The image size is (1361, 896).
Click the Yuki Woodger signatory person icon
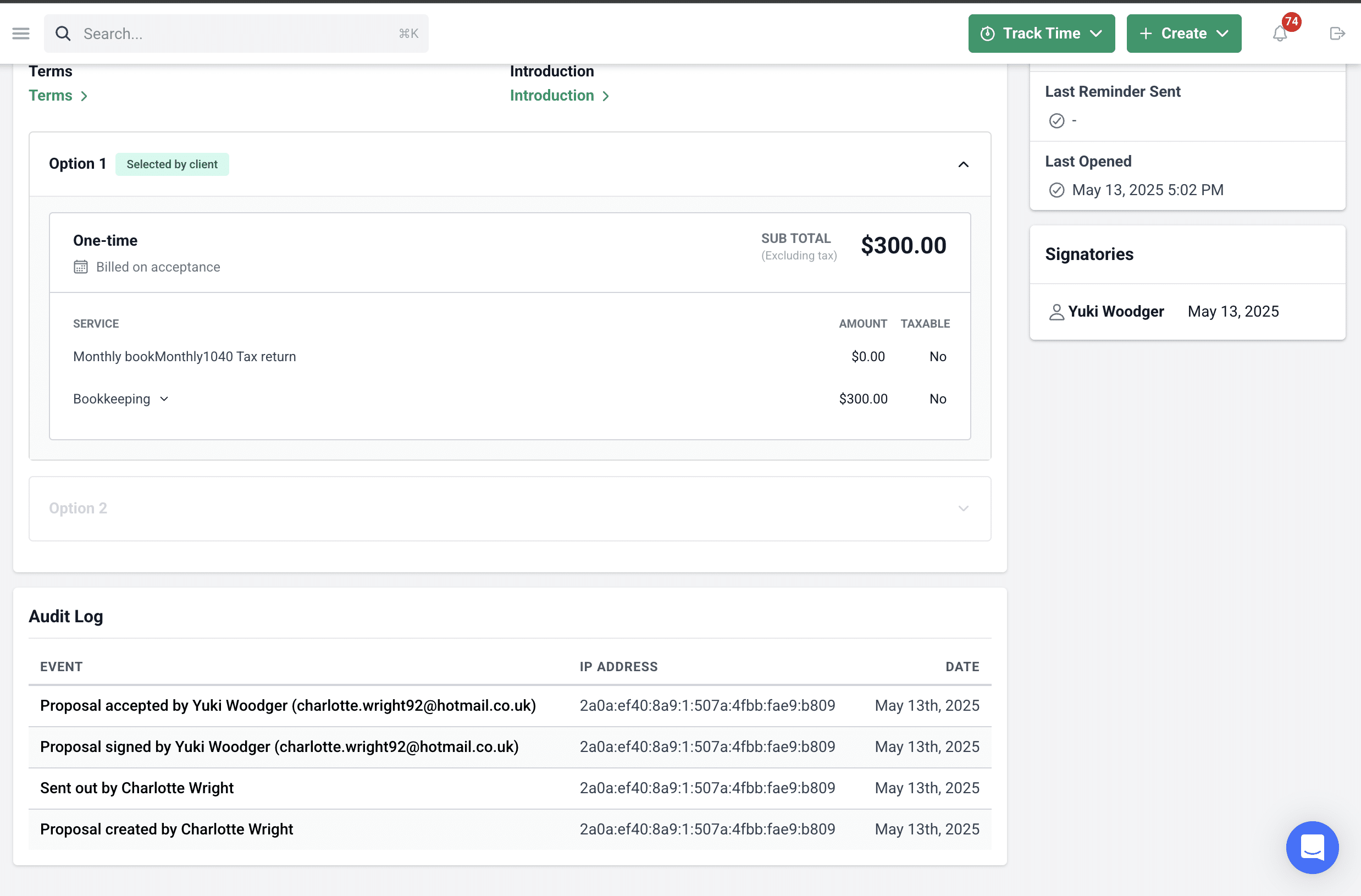pyautogui.click(x=1056, y=312)
